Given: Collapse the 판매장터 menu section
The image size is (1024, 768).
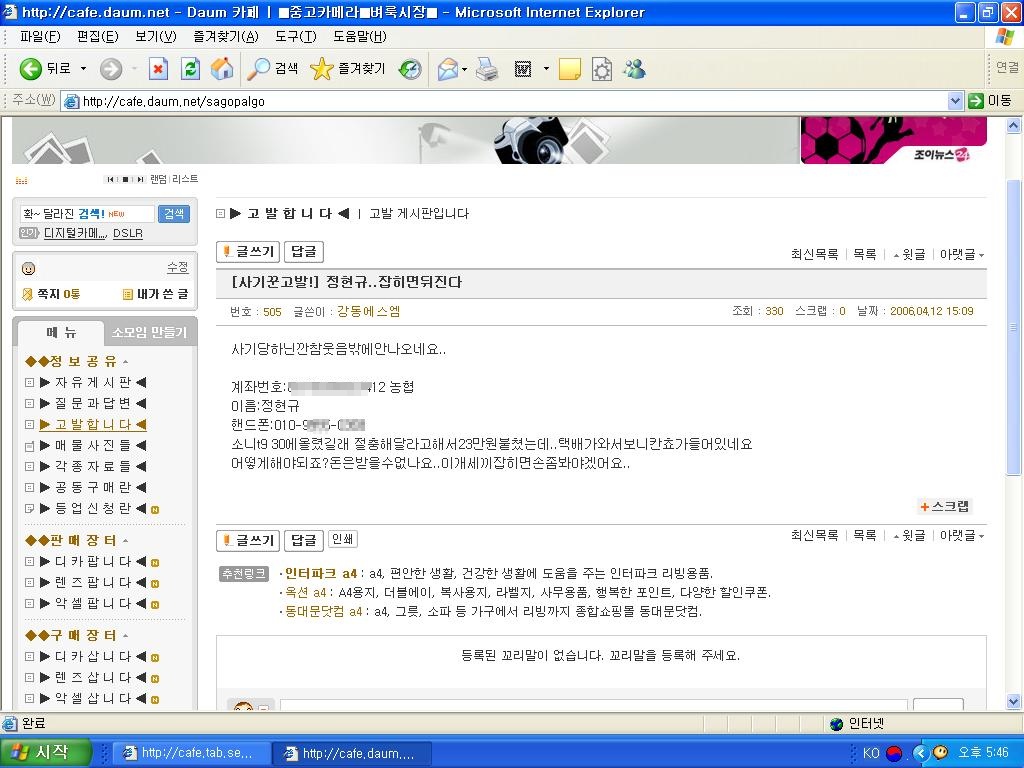Looking at the screenshot, I should click(125, 541).
